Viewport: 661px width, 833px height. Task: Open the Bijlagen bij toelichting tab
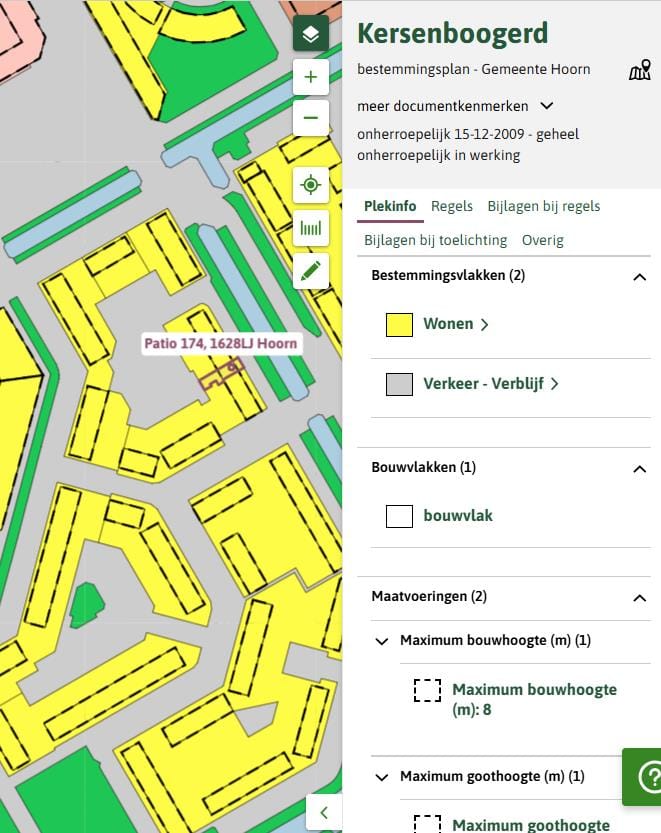[x=435, y=240]
